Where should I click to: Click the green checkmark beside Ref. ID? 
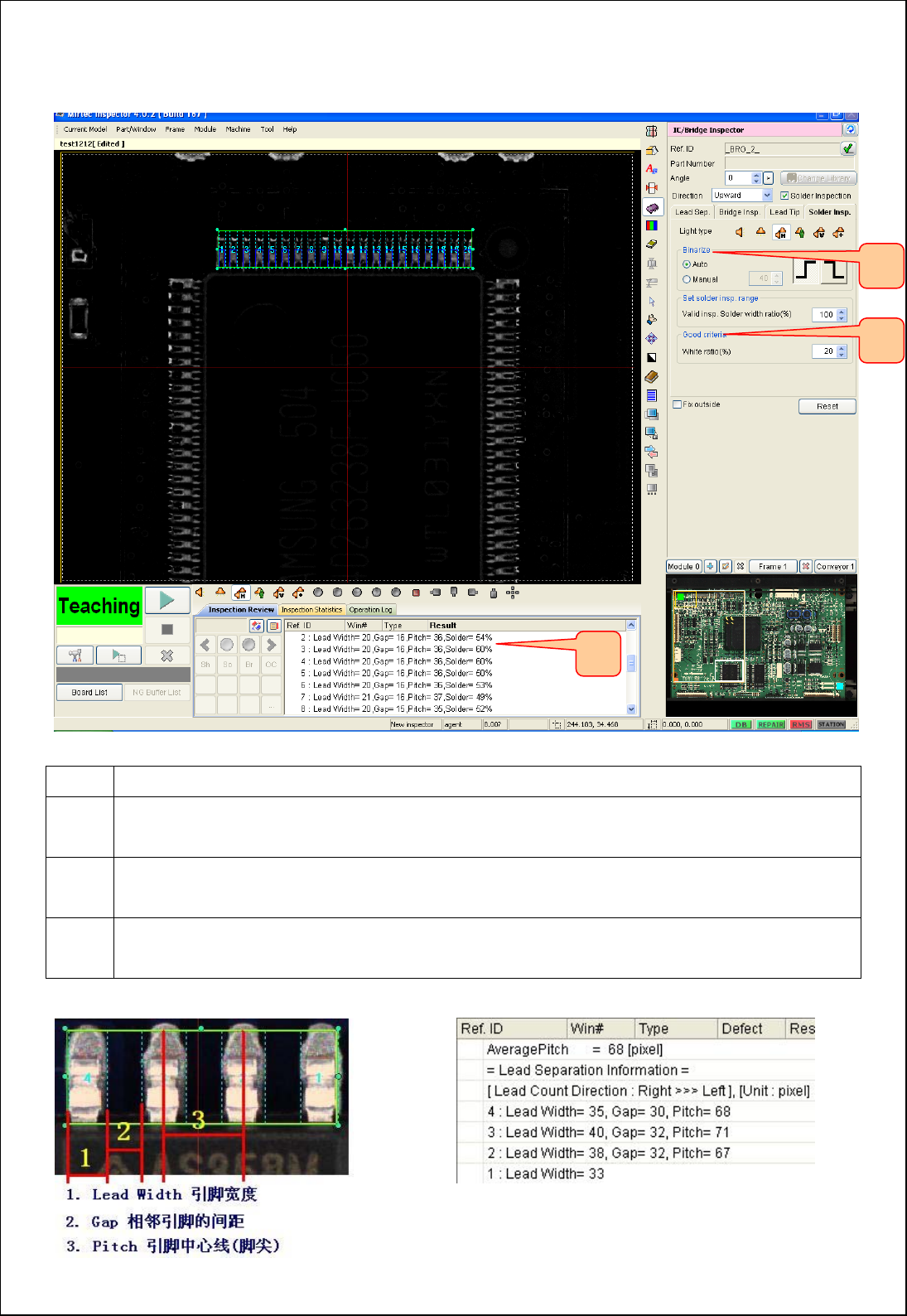coord(847,149)
